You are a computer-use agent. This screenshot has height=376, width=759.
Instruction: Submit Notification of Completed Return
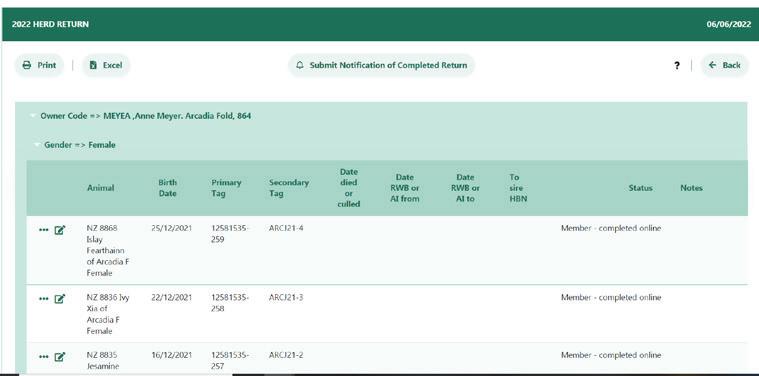pos(381,65)
